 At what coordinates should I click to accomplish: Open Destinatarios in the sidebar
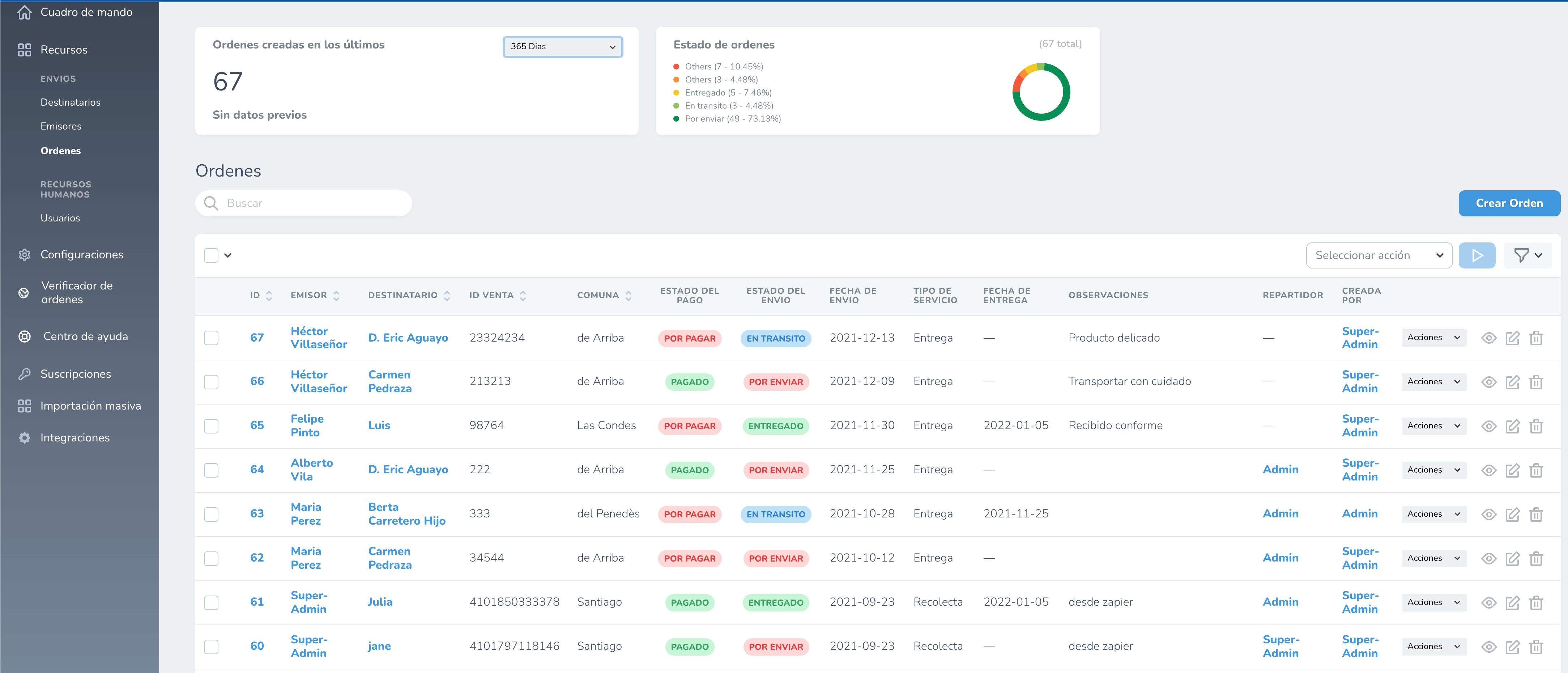71,102
